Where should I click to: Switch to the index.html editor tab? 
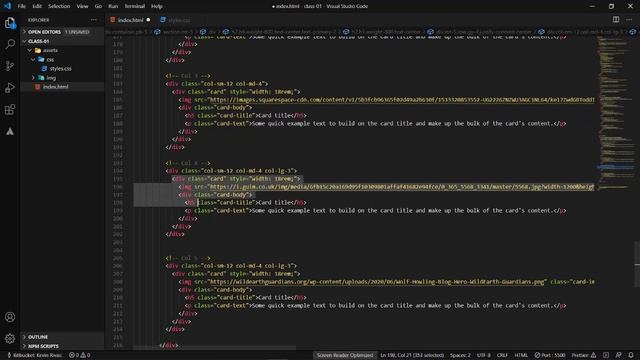click(130, 20)
